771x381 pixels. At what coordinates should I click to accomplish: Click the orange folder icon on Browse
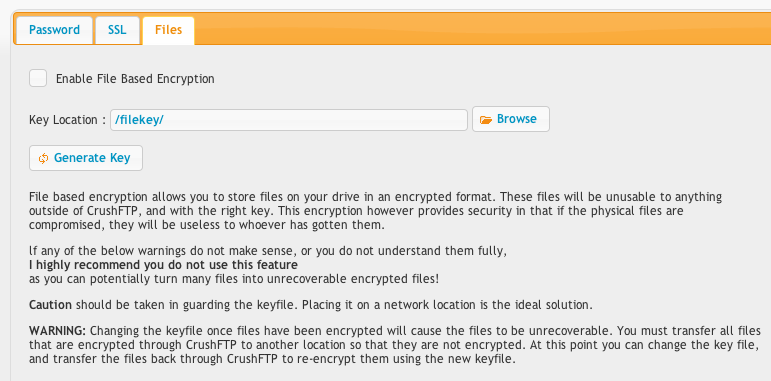coord(486,119)
